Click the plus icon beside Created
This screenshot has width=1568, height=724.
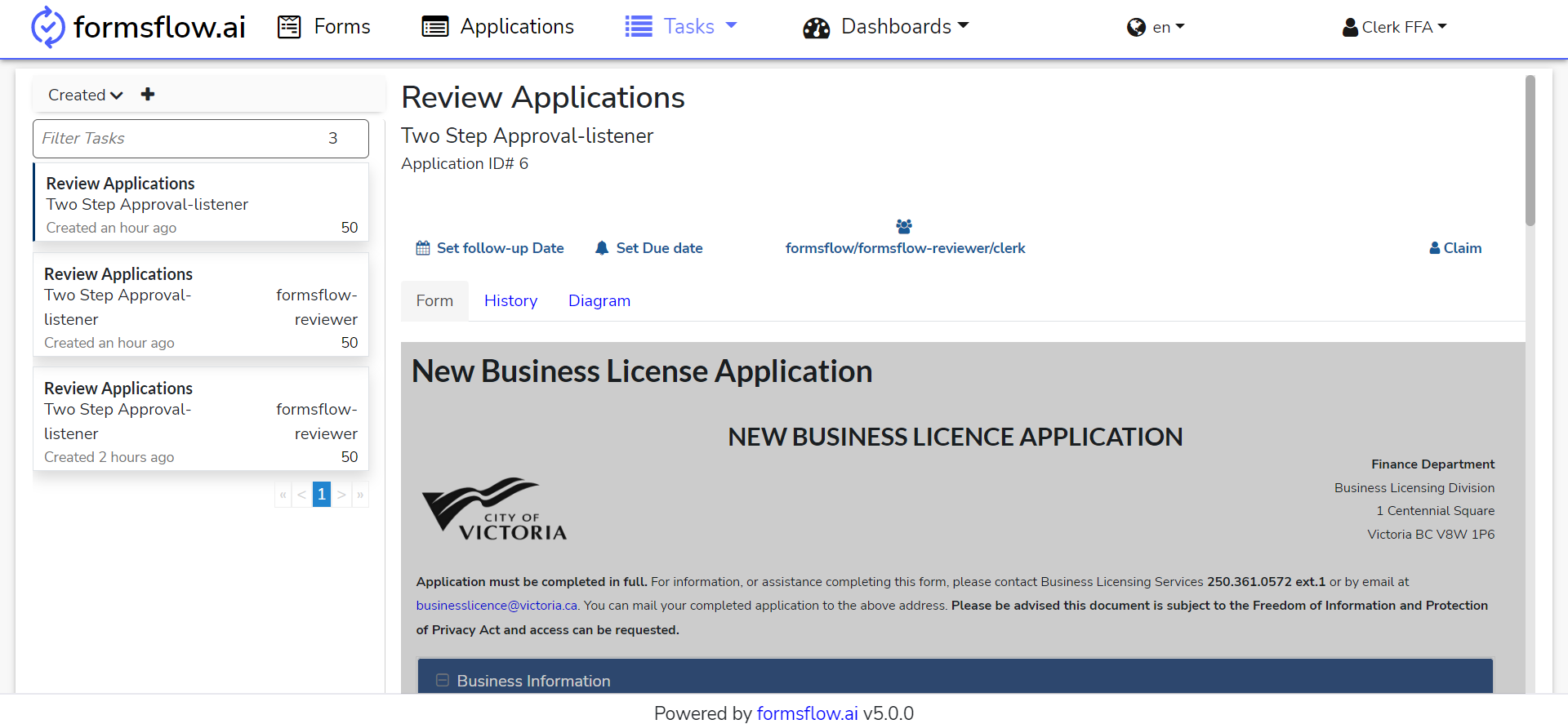click(148, 95)
